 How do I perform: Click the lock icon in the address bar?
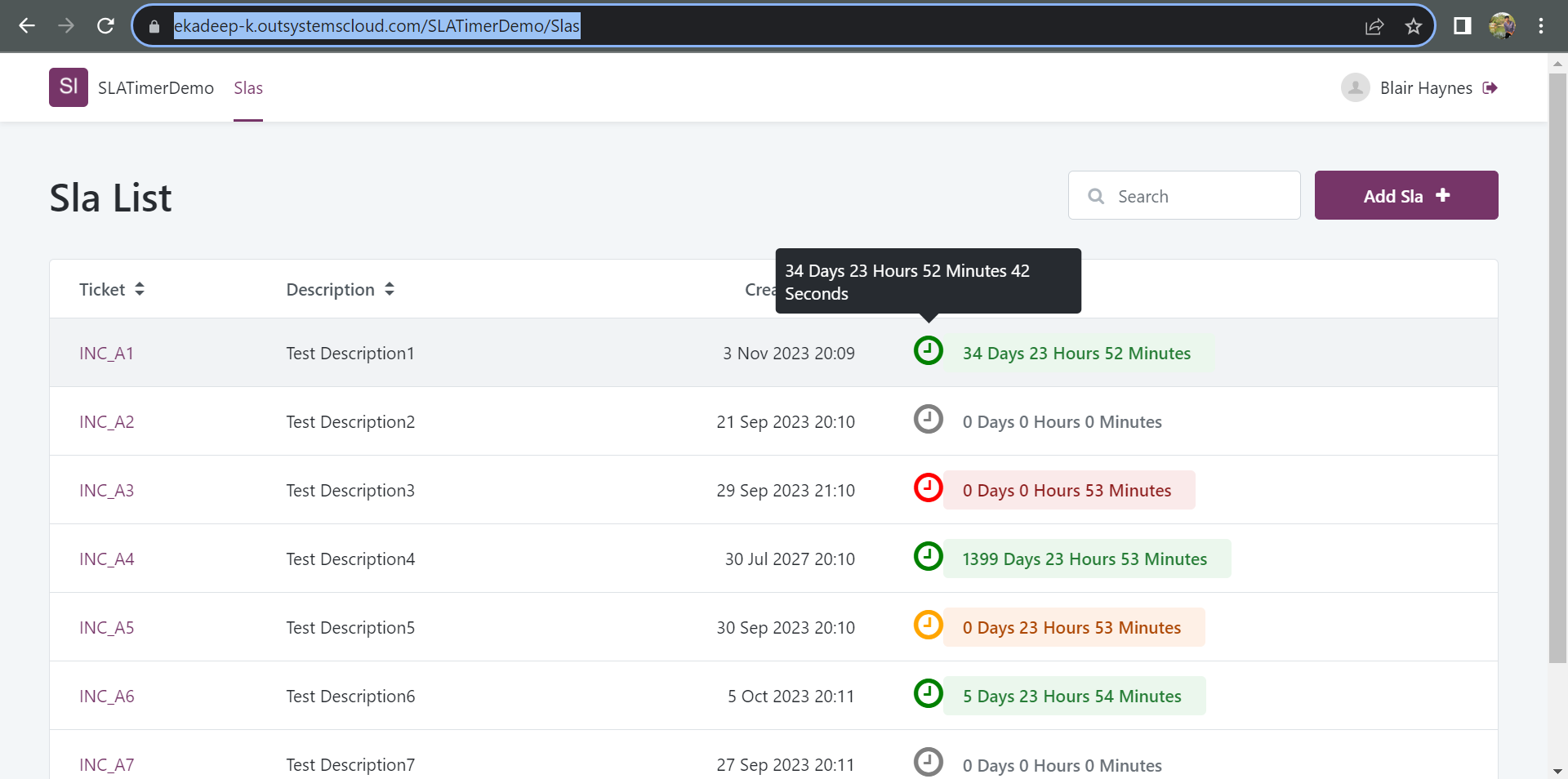(x=154, y=26)
